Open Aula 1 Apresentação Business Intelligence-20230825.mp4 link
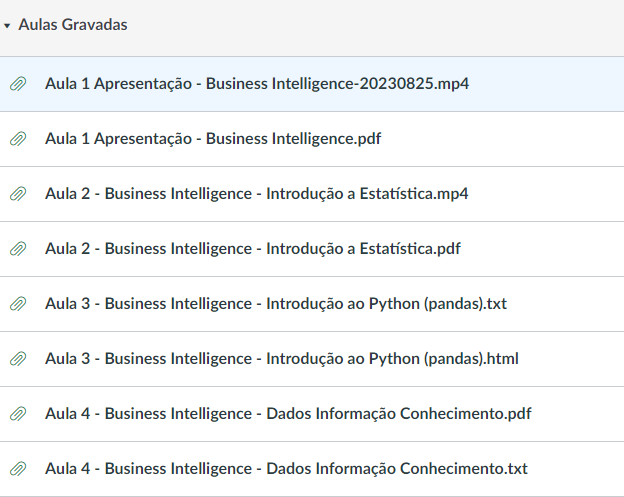The image size is (624, 497). (257, 84)
